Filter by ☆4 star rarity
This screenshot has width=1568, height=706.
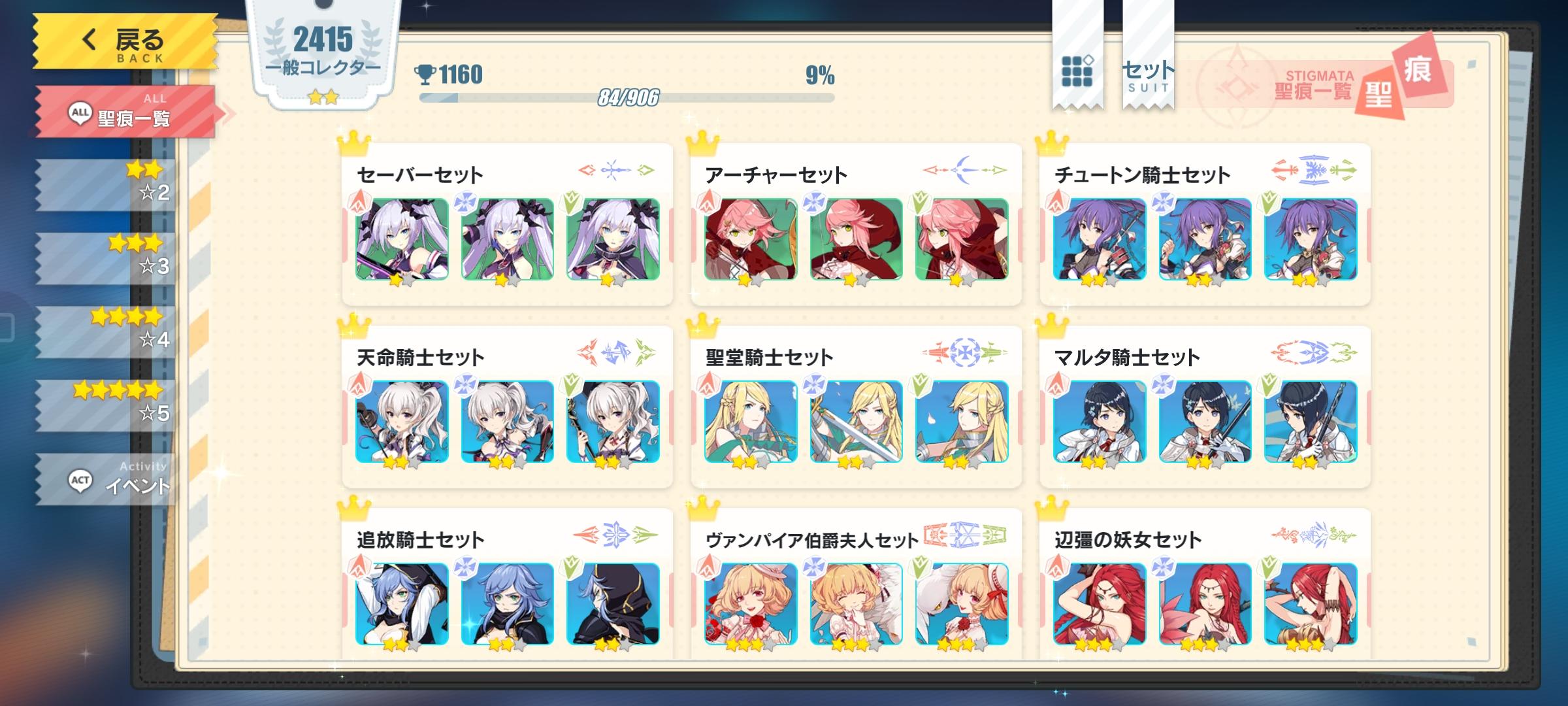pos(105,331)
